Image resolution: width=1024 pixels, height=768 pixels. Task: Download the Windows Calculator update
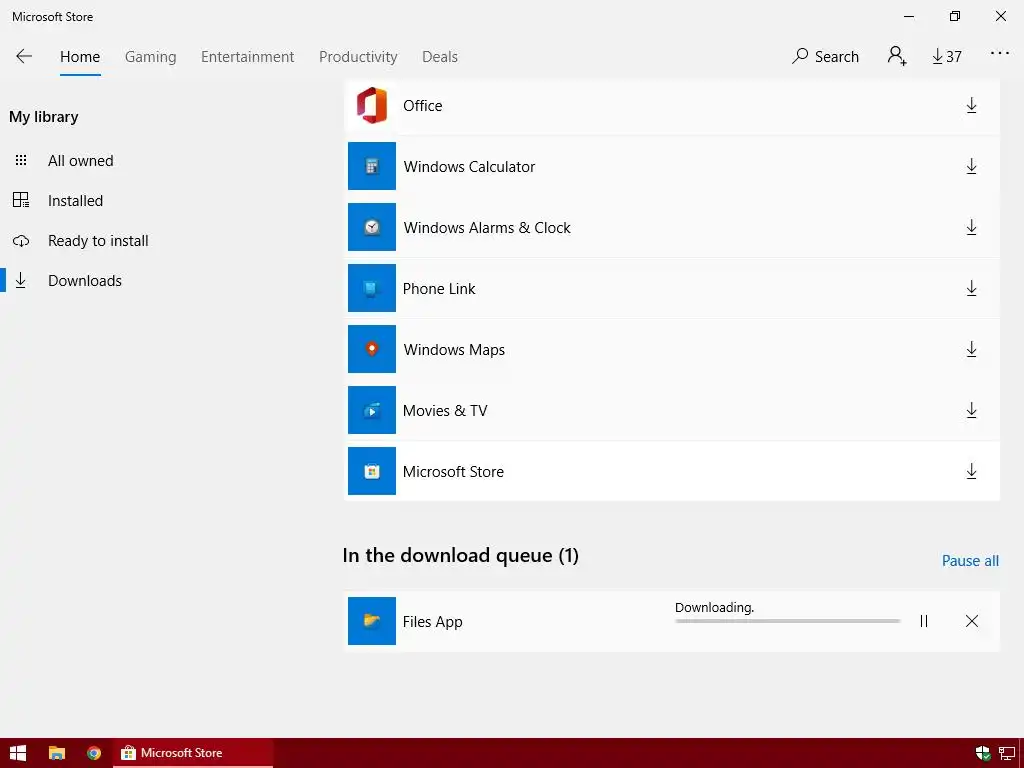point(971,167)
